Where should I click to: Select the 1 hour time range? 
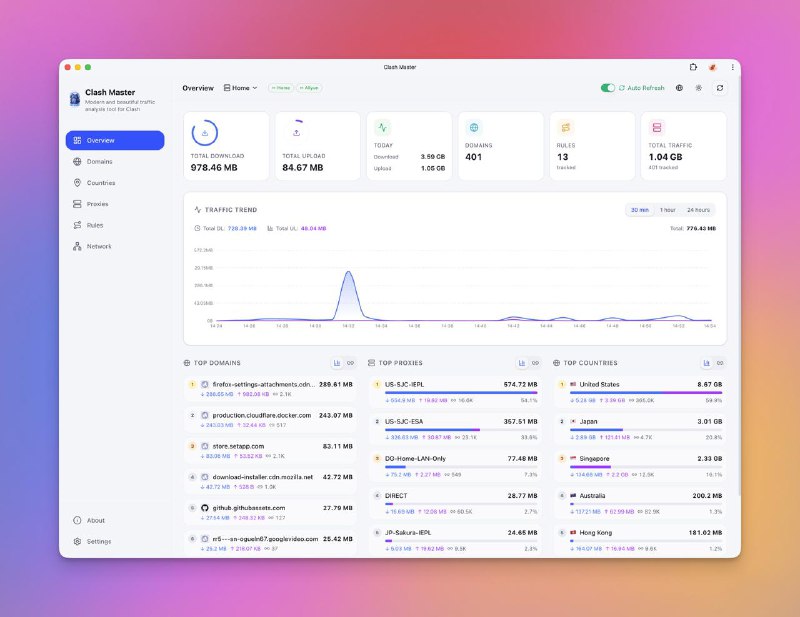(x=667, y=210)
